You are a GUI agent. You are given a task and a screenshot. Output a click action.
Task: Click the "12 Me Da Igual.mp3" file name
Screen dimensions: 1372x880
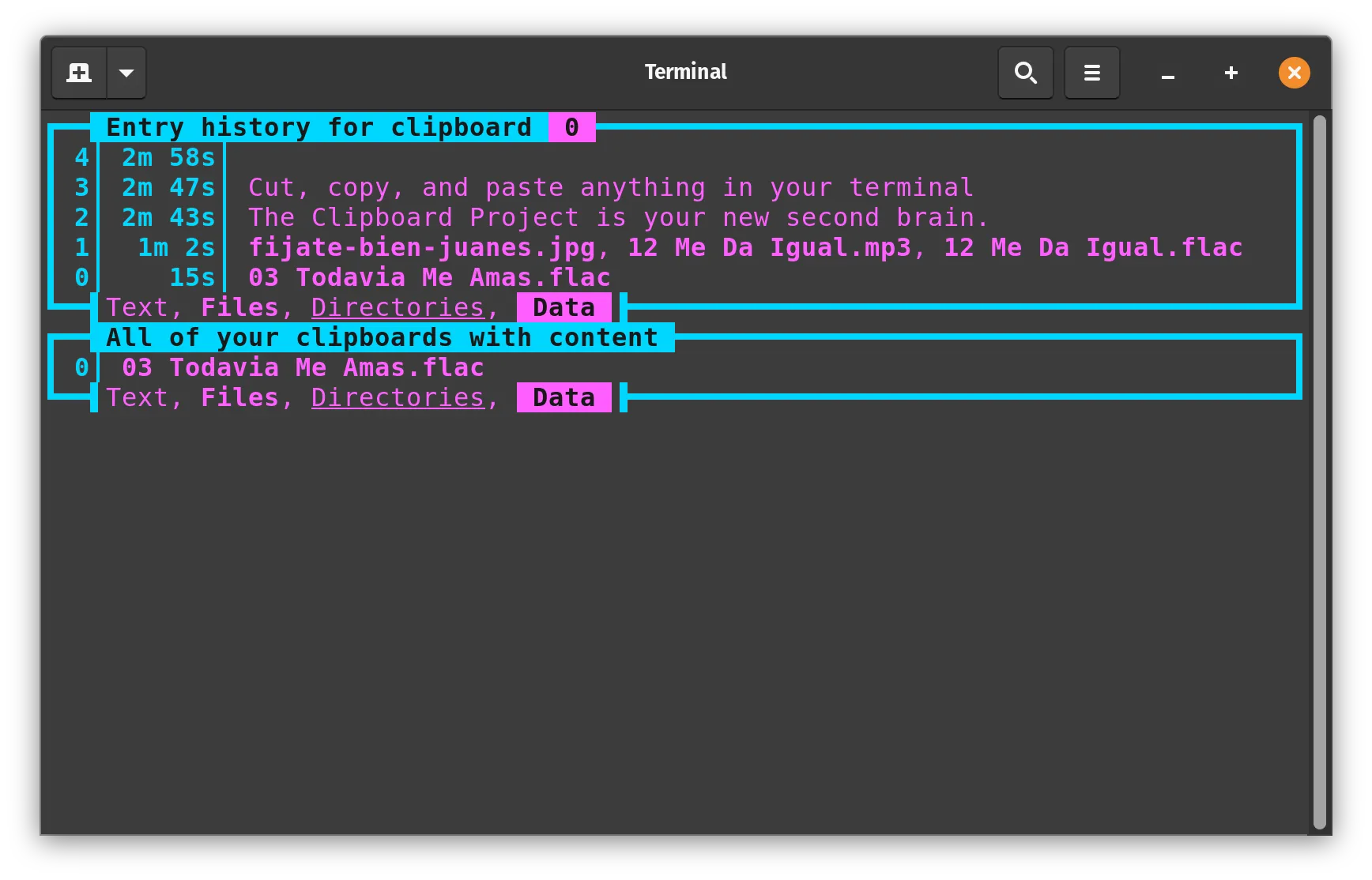click(x=770, y=247)
